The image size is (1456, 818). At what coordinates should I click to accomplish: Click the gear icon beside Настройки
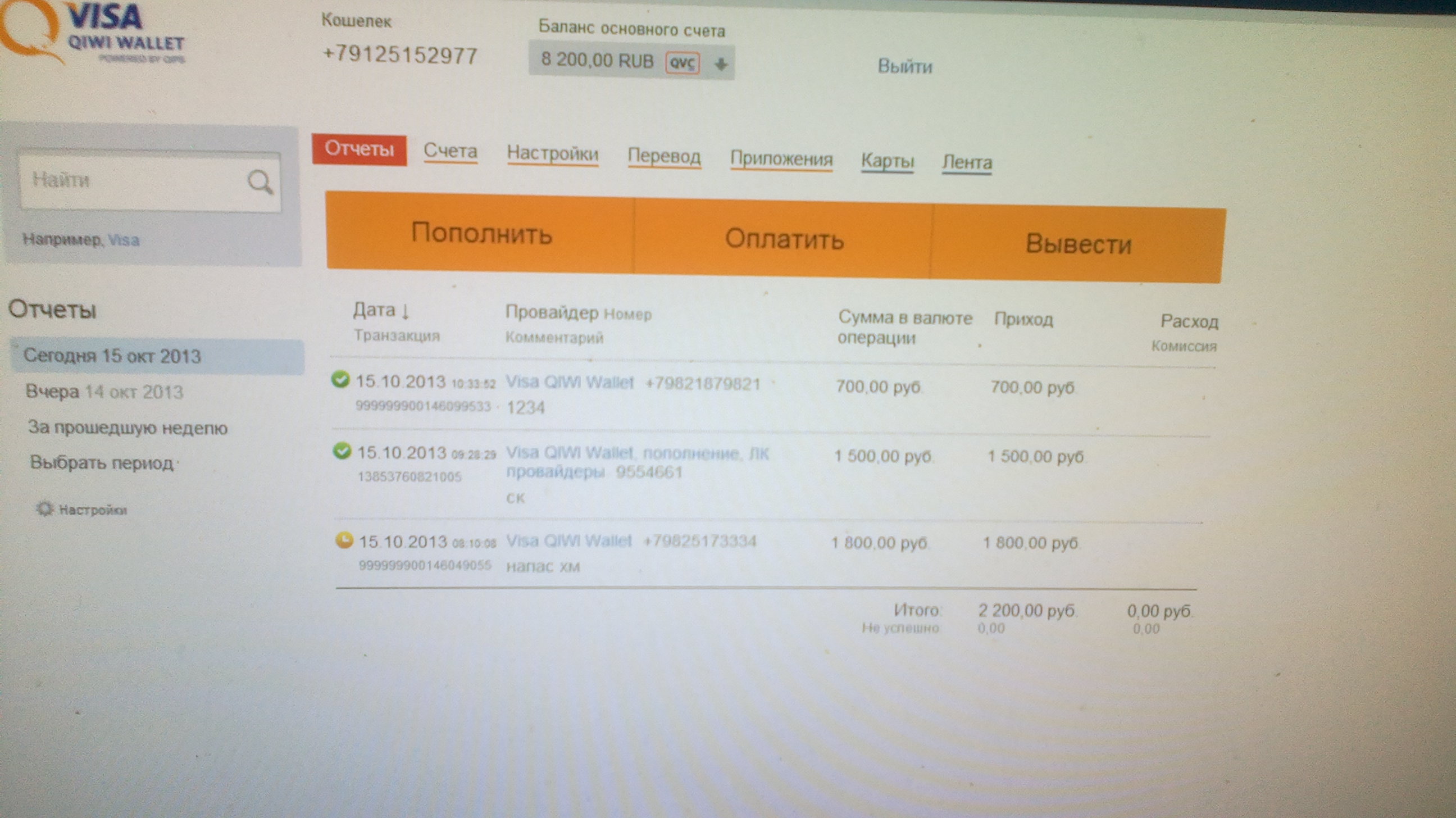(44, 508)
